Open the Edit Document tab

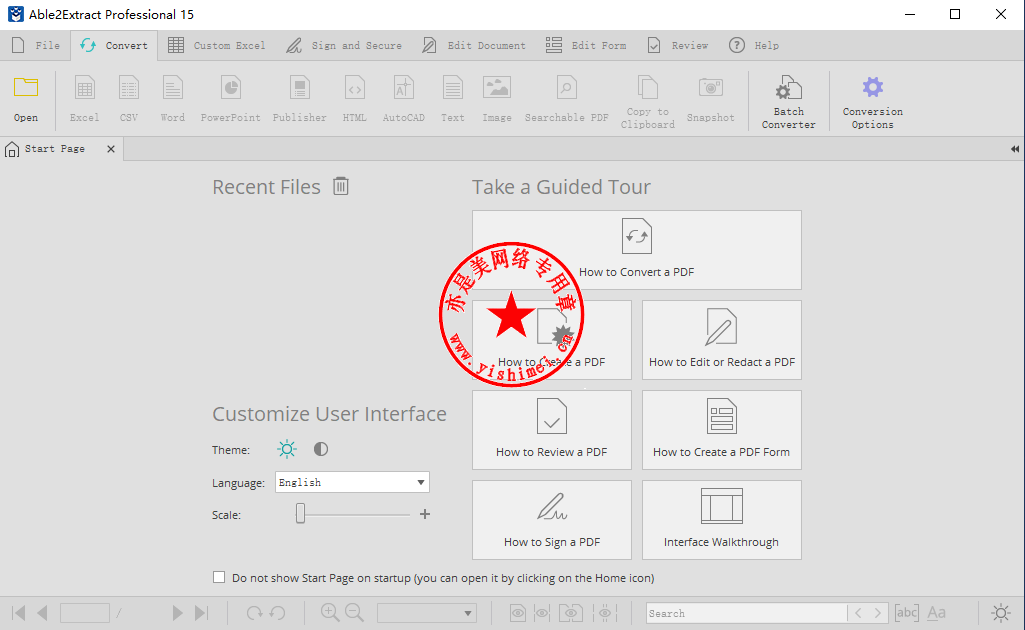pos(474,45)
